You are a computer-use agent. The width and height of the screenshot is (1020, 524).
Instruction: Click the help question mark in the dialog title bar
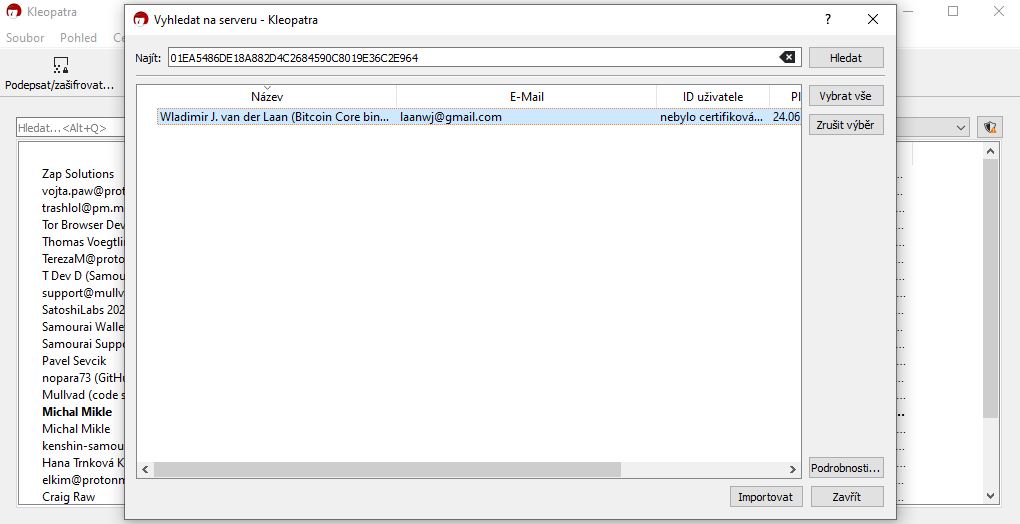(x=827, y=19)
